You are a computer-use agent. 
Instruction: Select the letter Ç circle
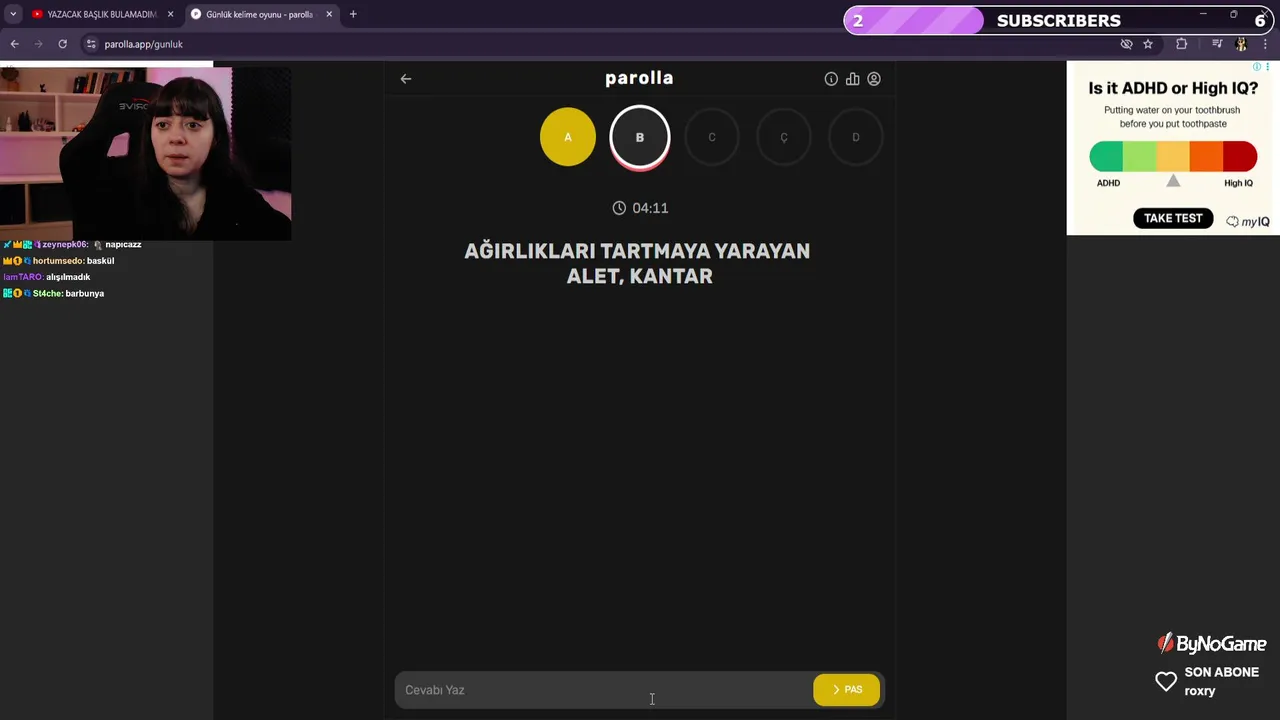click(x=784, y=137)
